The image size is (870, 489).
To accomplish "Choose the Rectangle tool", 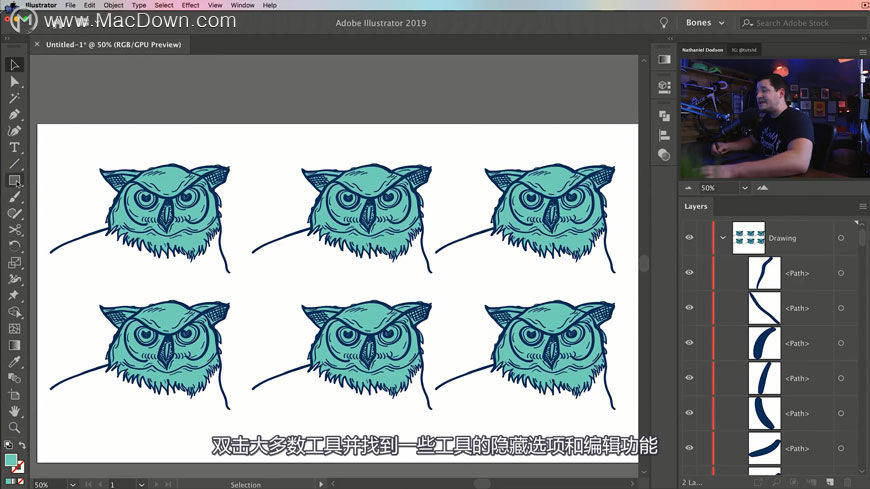I will (x=14, y=180).
